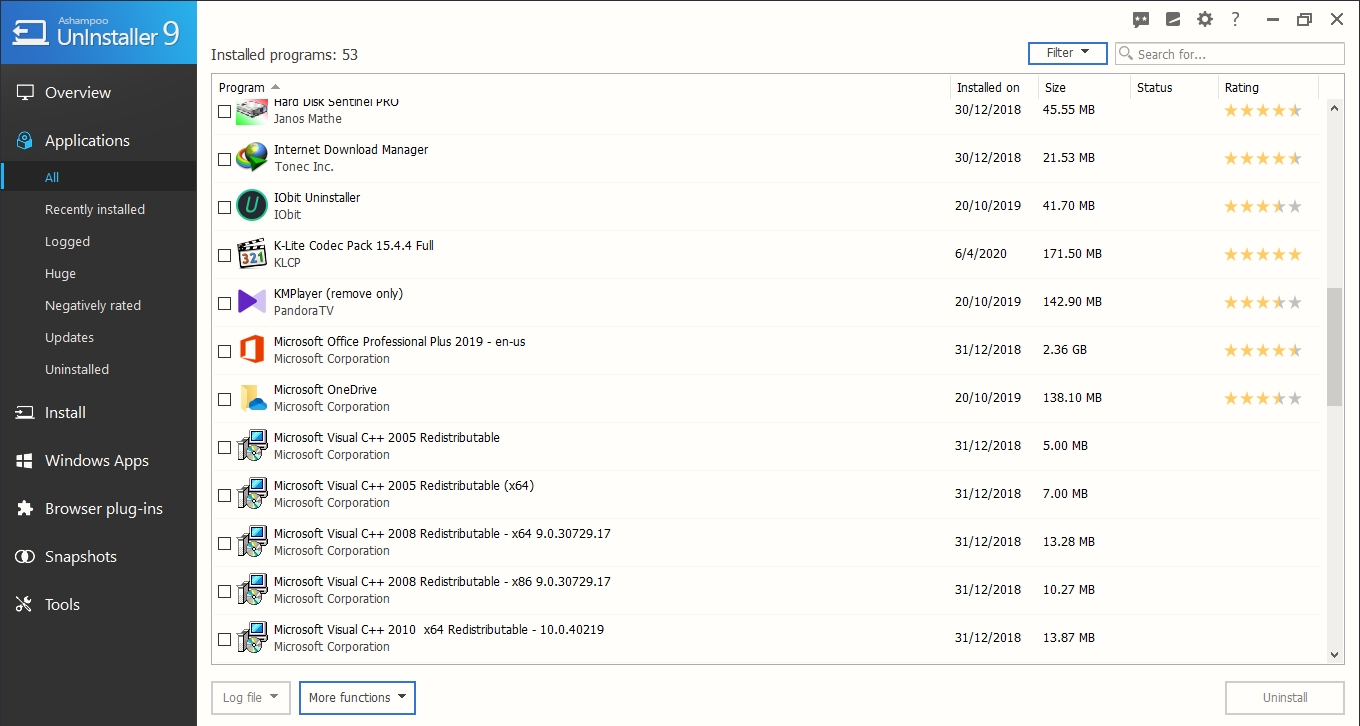Click the IObit Uninstaller program icon
The height and width of the screenshot is (726, 1360).
(x=252, y=206)
